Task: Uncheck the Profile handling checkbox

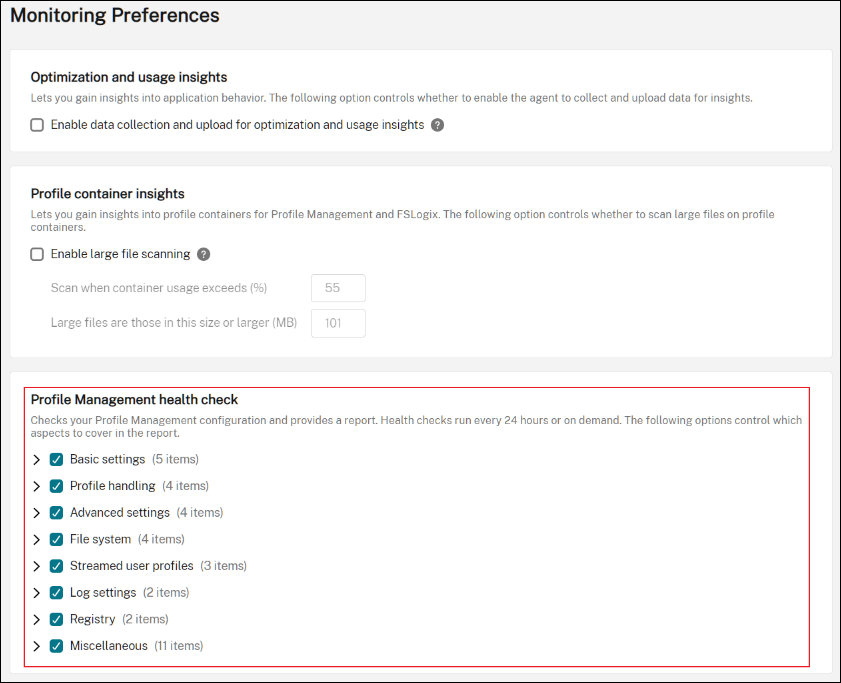Action: coord(56,486)
